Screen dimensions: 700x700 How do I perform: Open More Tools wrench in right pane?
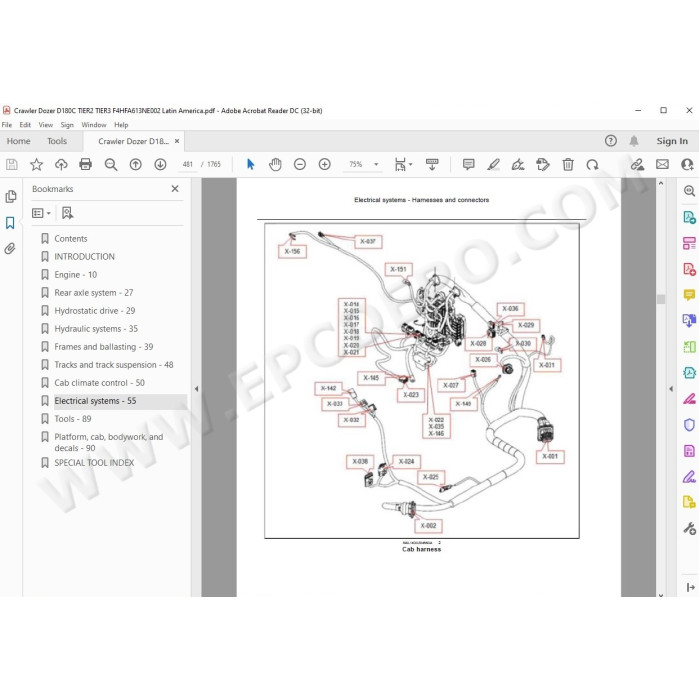tap(689, 529)
